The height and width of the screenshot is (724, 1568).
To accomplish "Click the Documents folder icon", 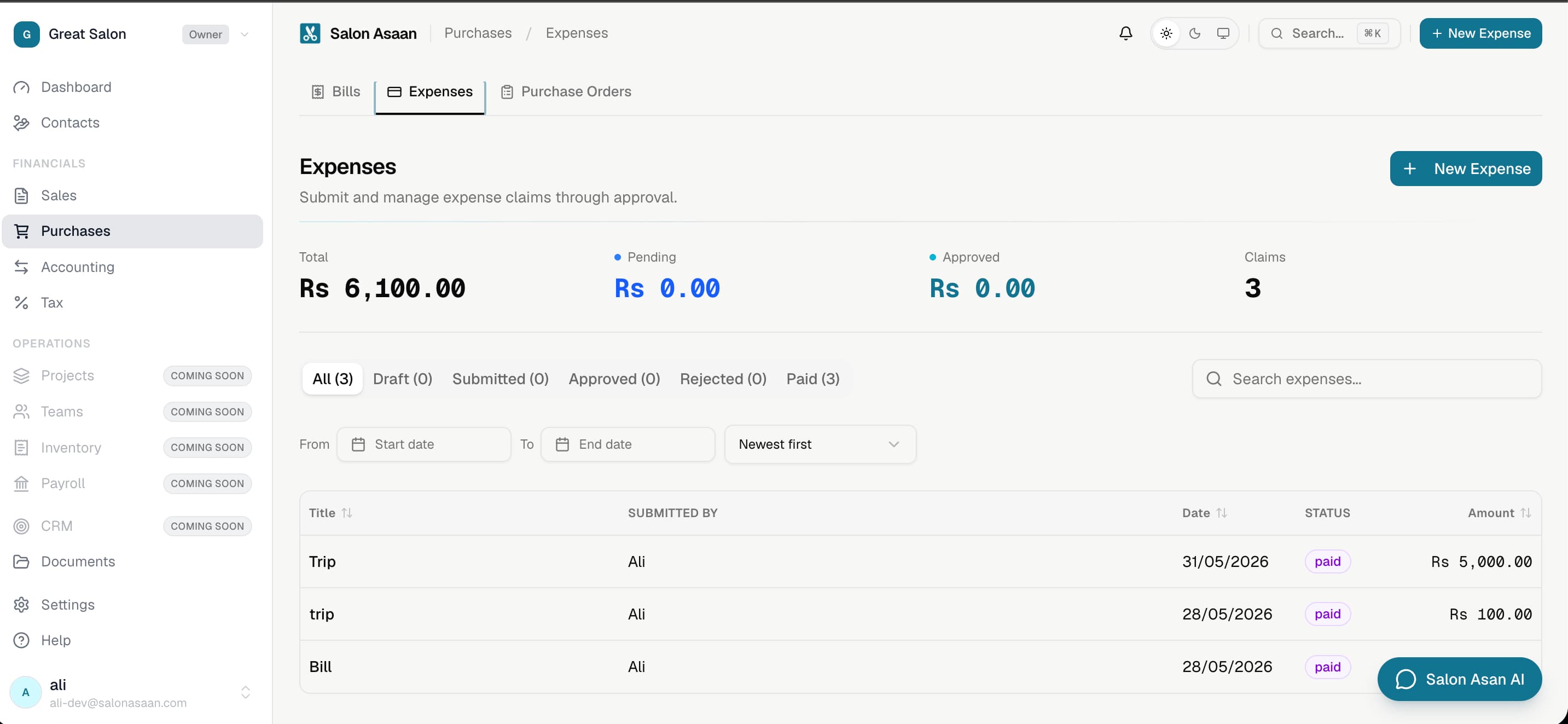I will pos(21,561).
